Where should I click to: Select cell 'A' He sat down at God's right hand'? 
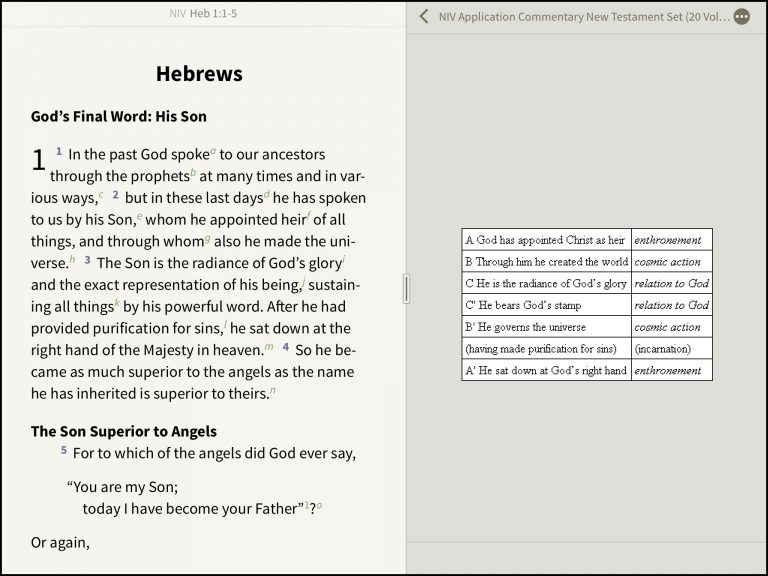pyautogui.click(x=546, y=370)
